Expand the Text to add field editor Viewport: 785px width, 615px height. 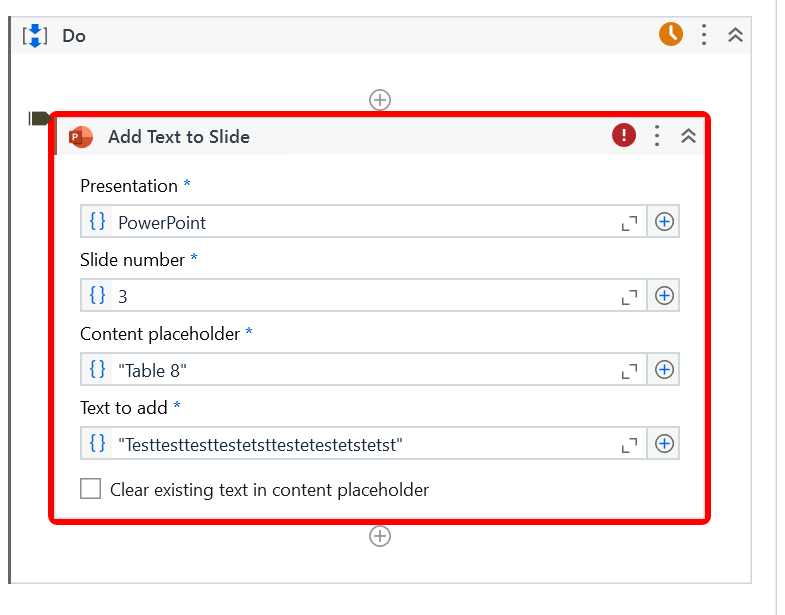coord(629,444)
